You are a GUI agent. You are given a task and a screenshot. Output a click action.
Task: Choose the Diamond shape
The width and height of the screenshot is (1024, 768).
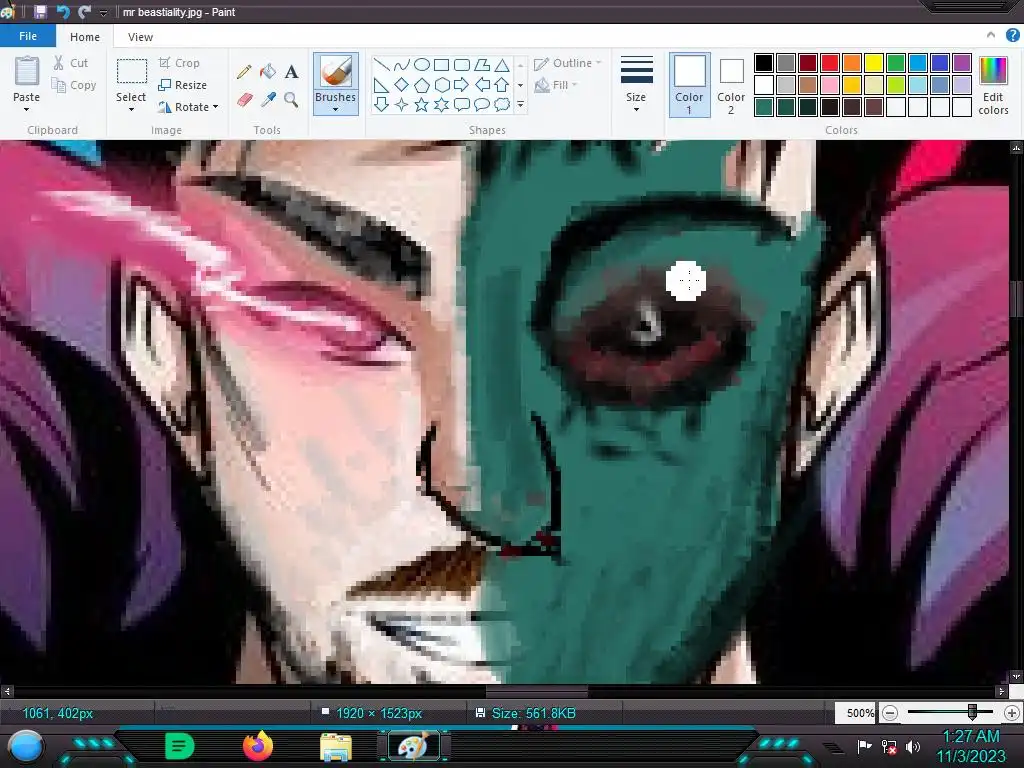(402, 85)
